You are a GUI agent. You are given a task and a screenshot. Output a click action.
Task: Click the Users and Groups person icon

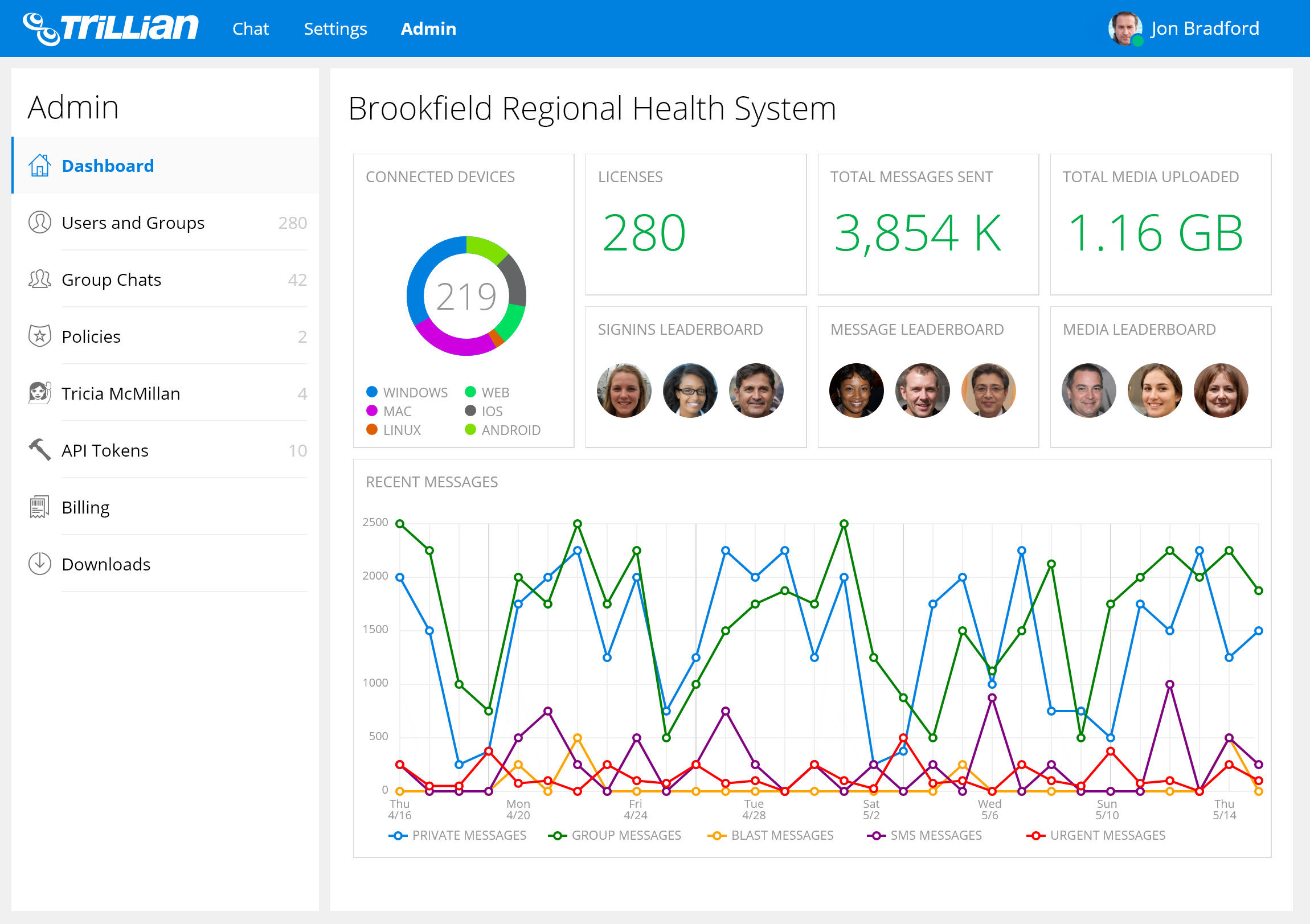pos(39,223)
